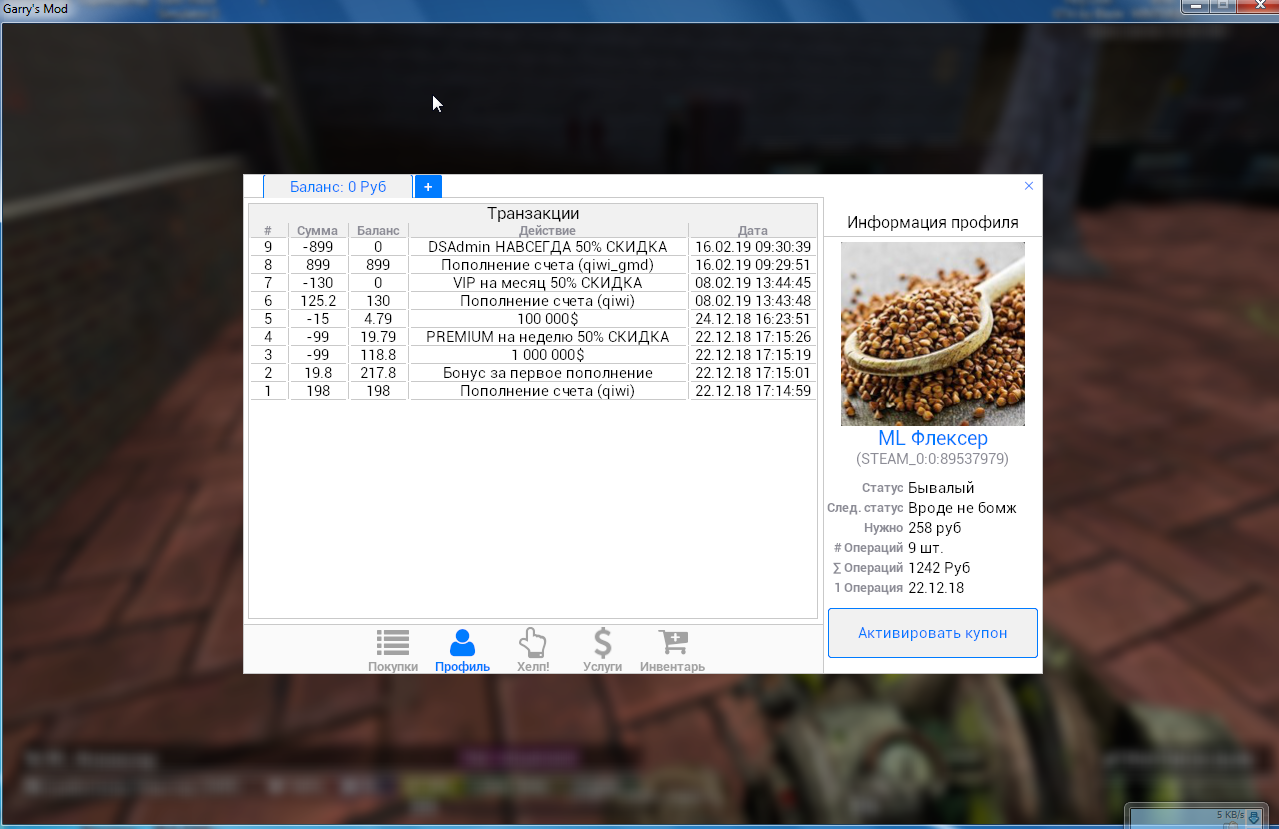Open the Услуги dollar sign icon
1279x829 pixels.
602,644
